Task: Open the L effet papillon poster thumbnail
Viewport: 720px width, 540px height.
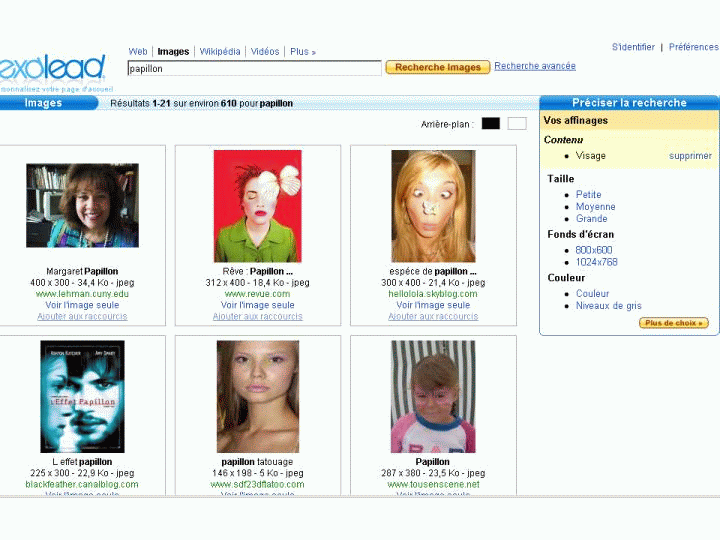Action: click(x=82, y=397)
